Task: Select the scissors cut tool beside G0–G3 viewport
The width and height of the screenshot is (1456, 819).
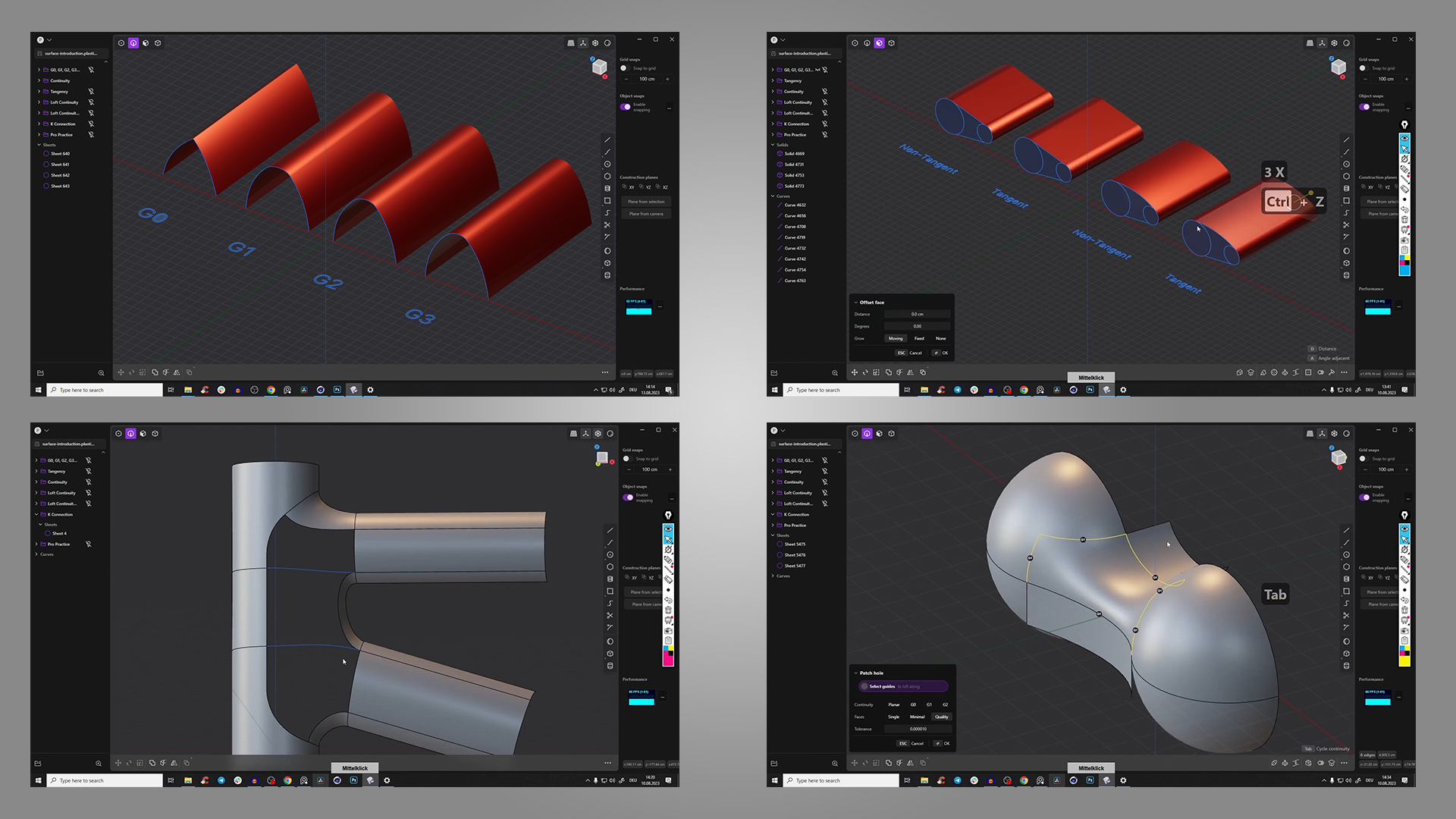Action: point(607,225)
